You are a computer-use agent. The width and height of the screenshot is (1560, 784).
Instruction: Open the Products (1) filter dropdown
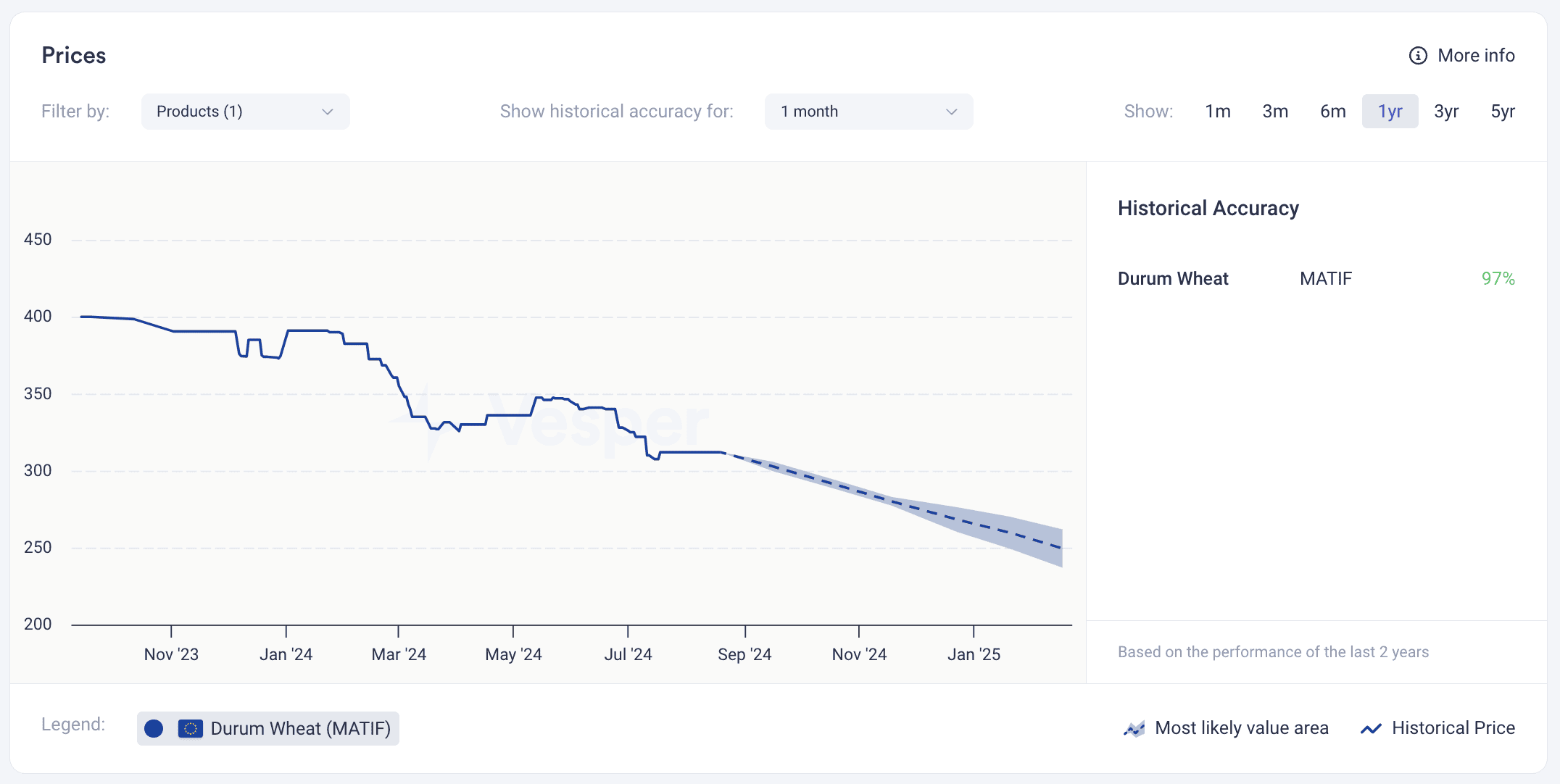245,112
